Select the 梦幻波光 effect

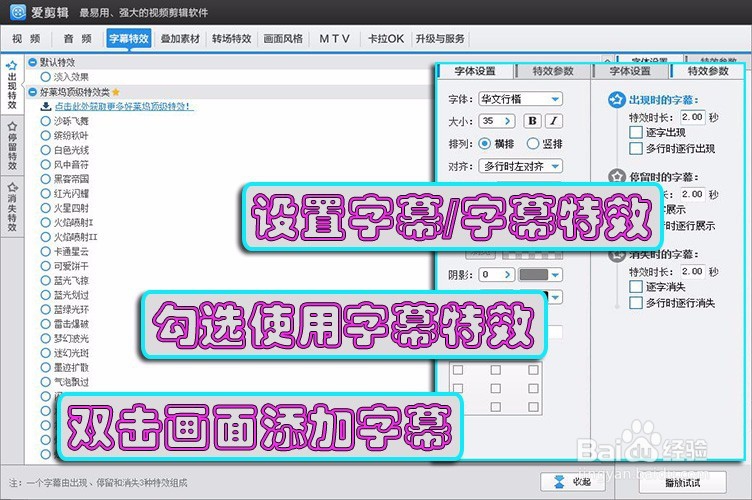click(46, 338)
